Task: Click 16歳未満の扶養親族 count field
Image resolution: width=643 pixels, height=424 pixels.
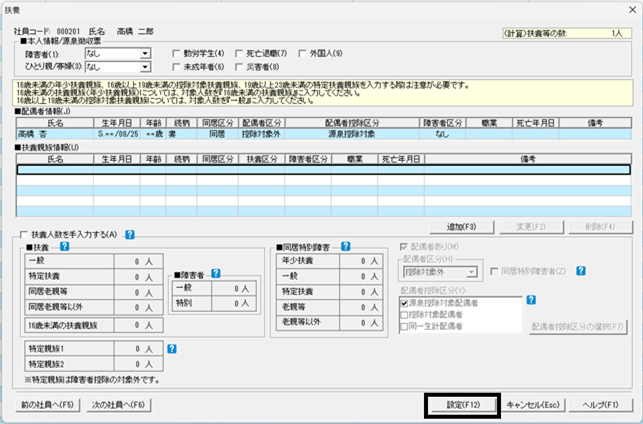Action: (x=139, y=325)
